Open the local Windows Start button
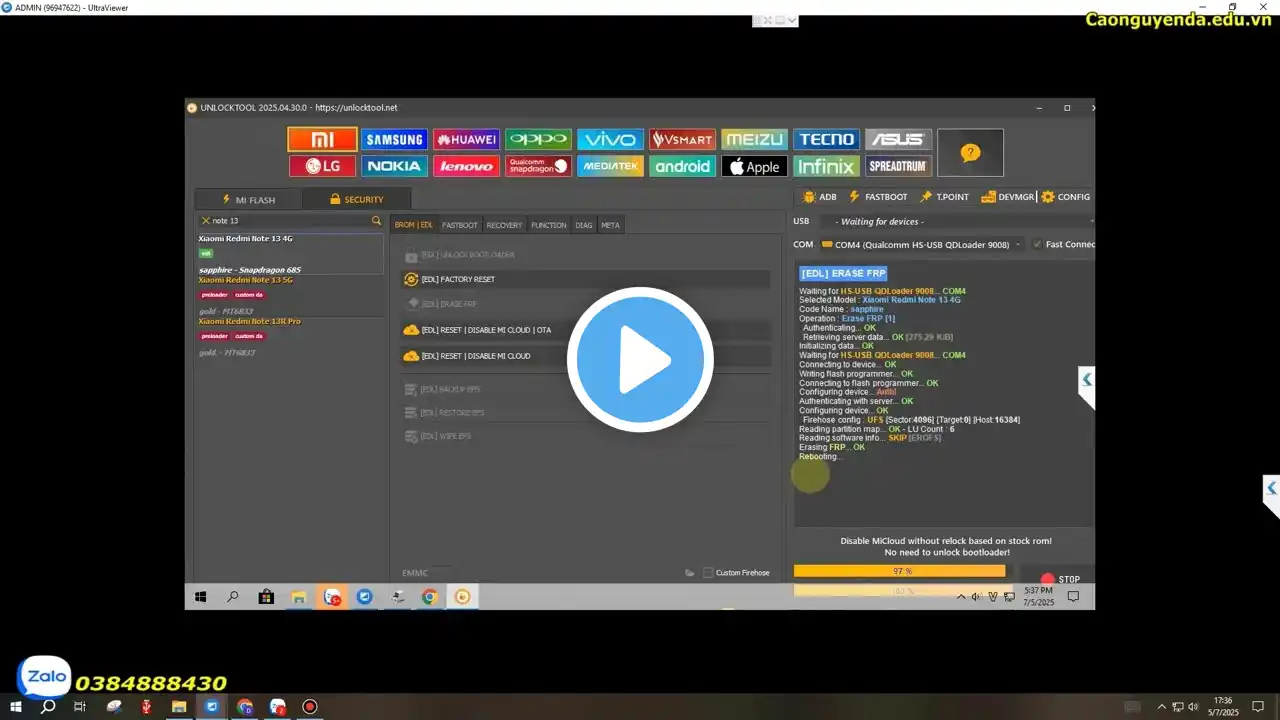 tap(16, 707)
